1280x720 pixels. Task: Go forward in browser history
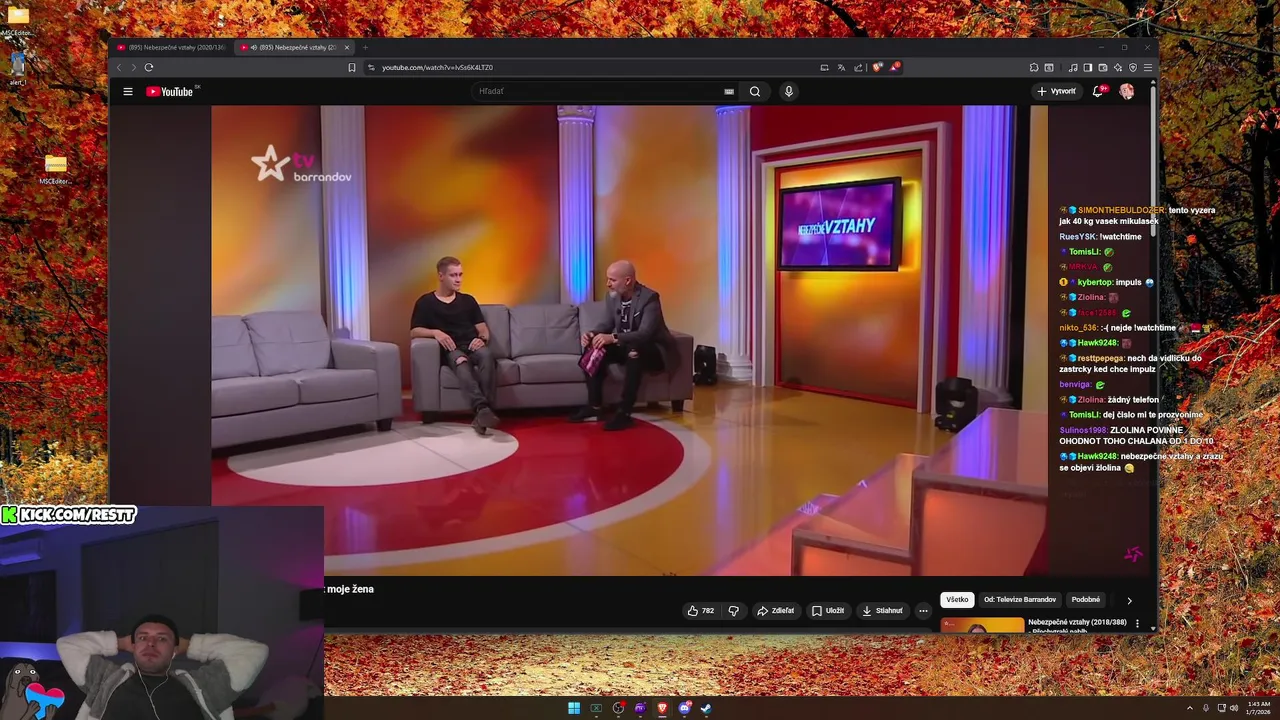point(133,67)
